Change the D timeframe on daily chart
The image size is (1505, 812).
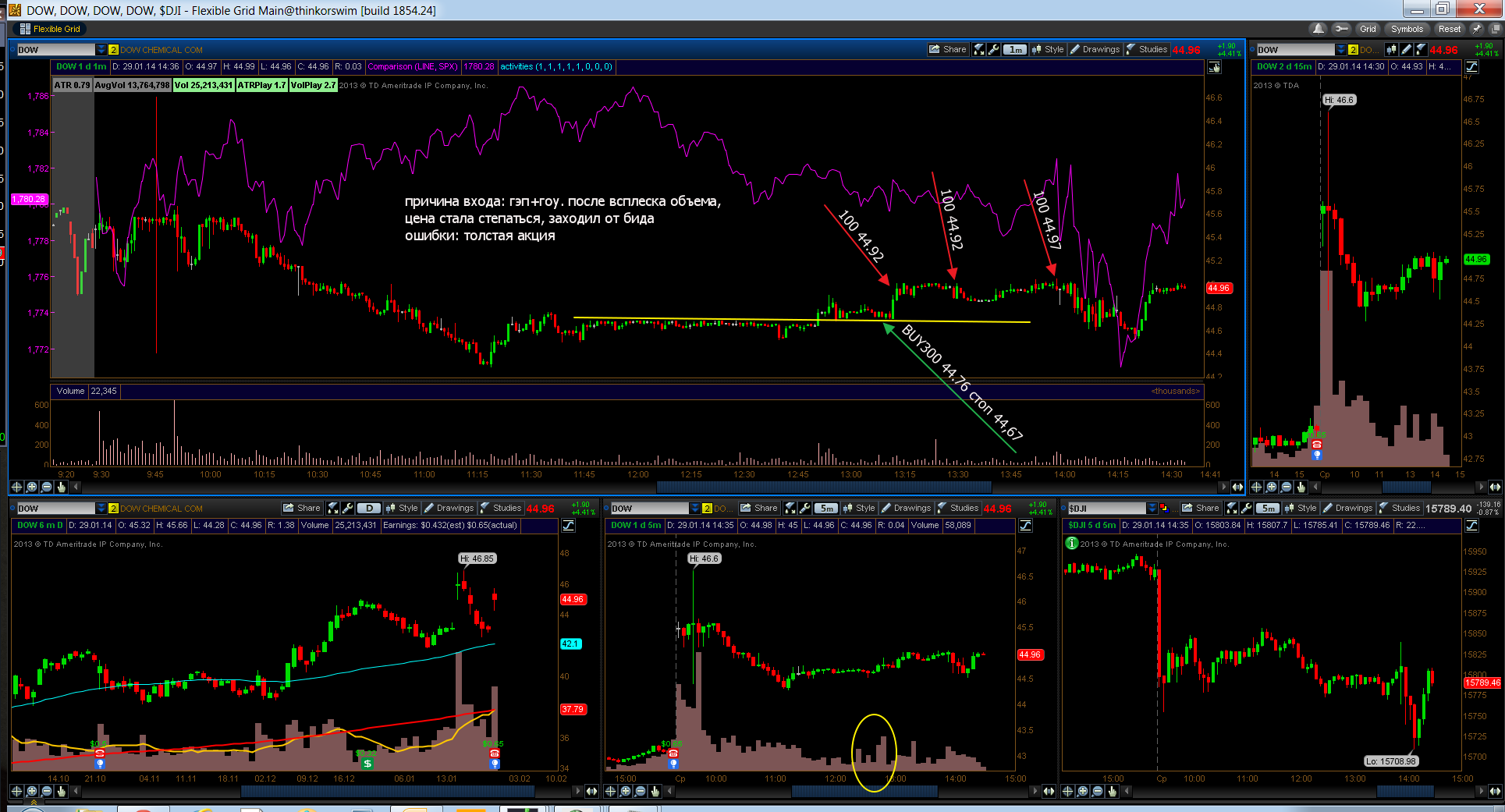click(368, 508)
